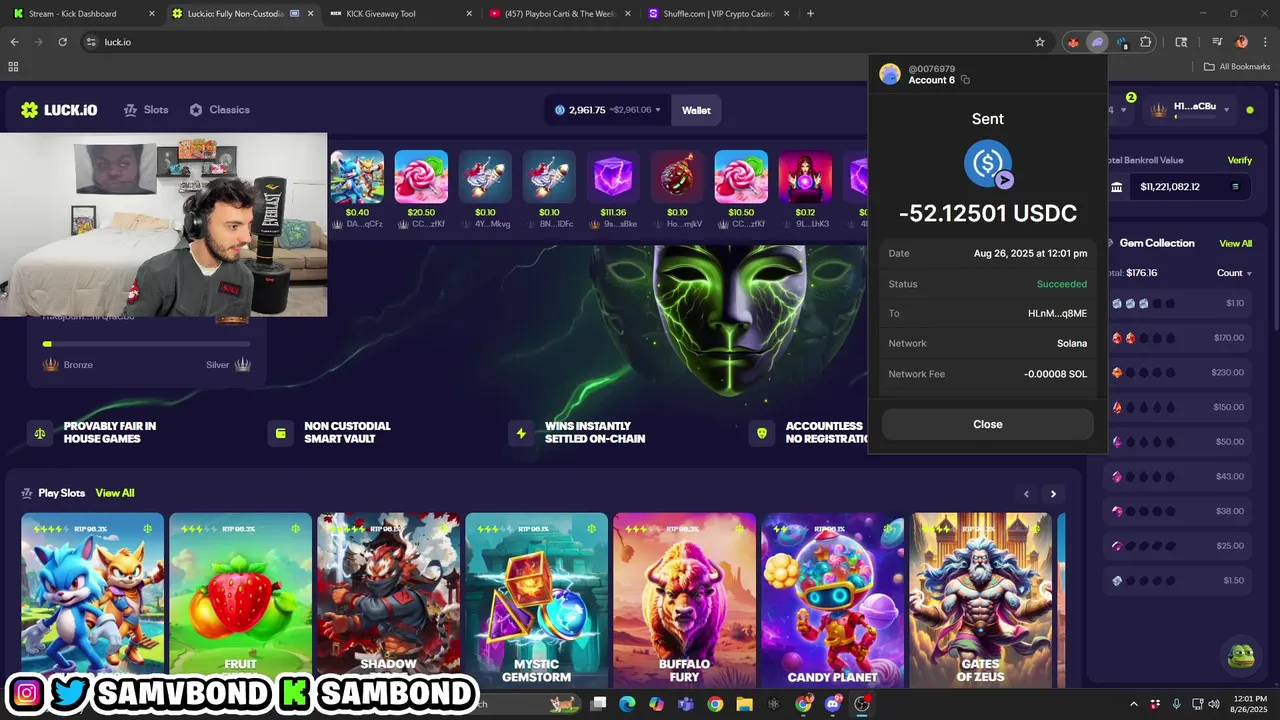Open the Chrome three-dot menu
This screenshot has width=1280, height=720.
pos(1265,42)
